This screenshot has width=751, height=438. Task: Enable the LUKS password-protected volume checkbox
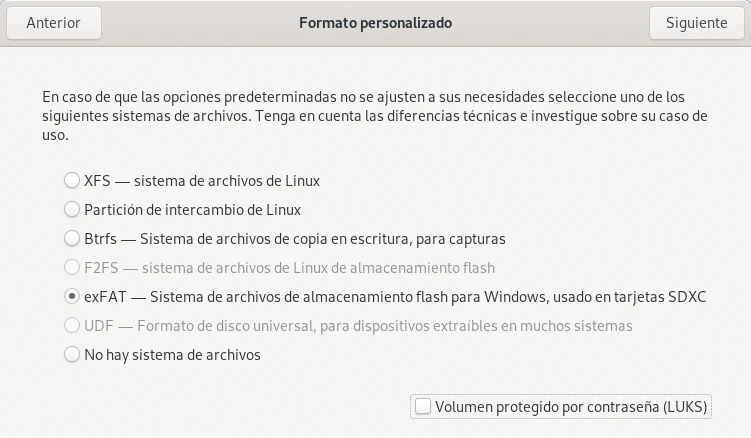(x=423, y=406)
